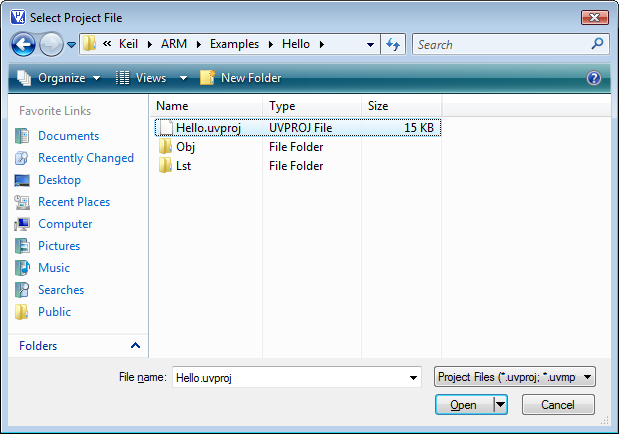Click the refresh icon beside address bar
The height and width of the screenshot is (434, 619).
393,44
